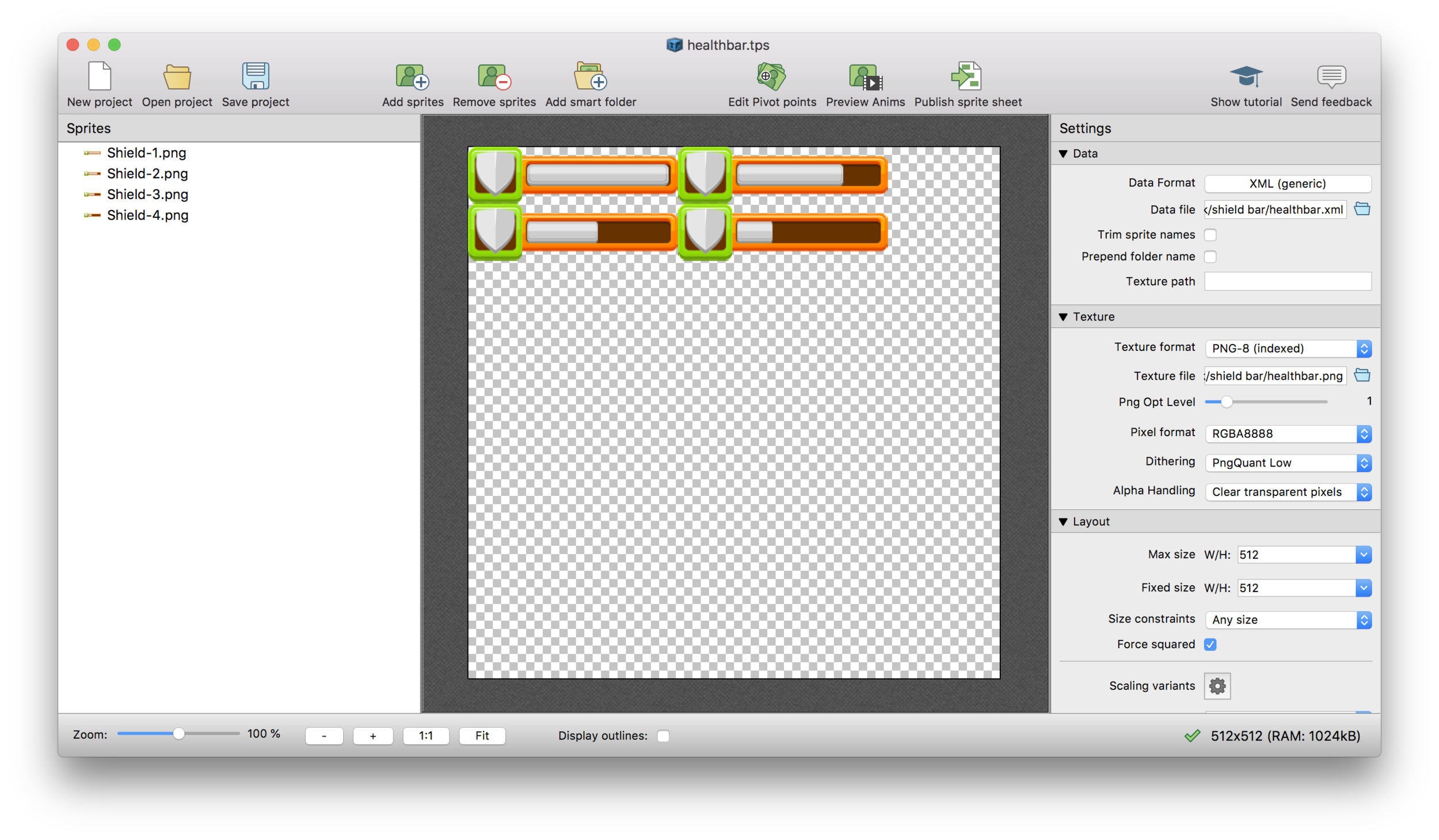Click healthbar.tps title document icon
The height and width of the screenshot is (840, 1439).
pos(674,45)
